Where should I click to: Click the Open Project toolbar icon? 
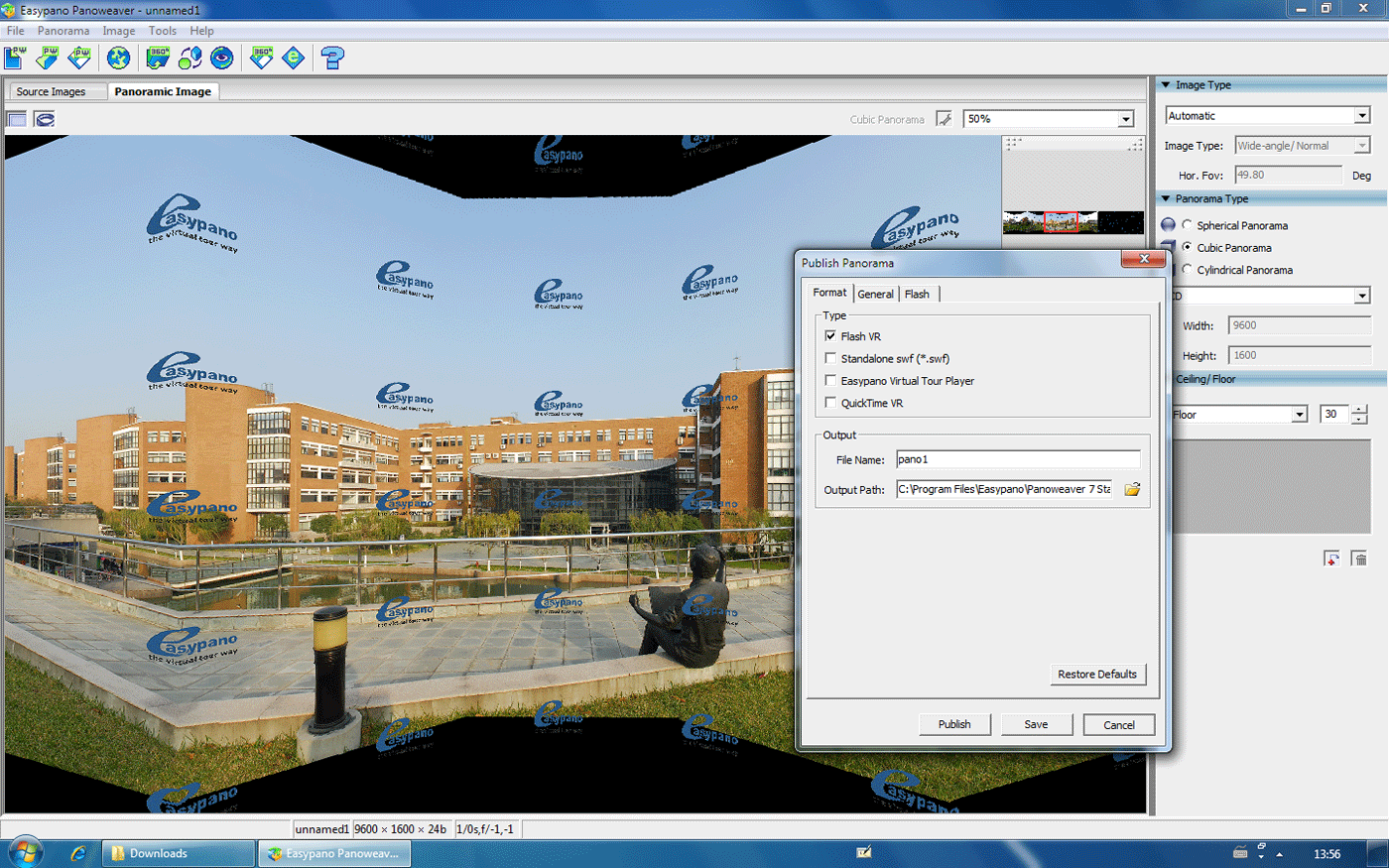pos(47,58)
